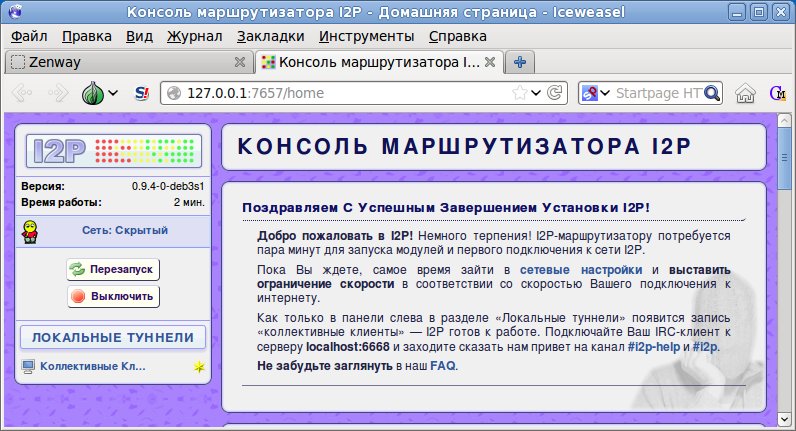Open the URL history dropdown arrow

point(536,93)
